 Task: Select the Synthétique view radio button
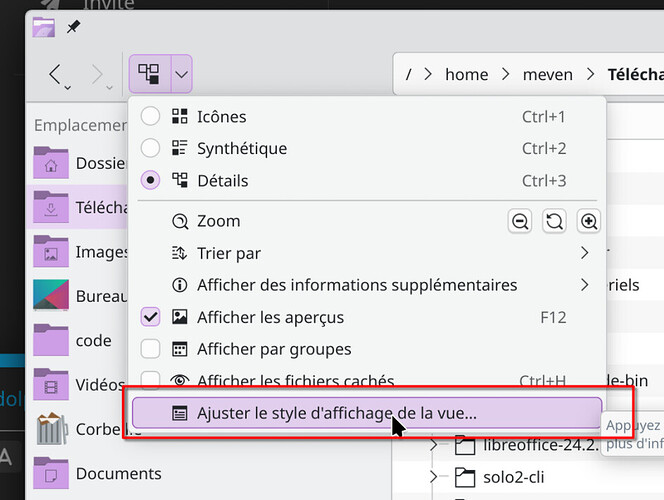pyautogui.click(x=151, y=149)
